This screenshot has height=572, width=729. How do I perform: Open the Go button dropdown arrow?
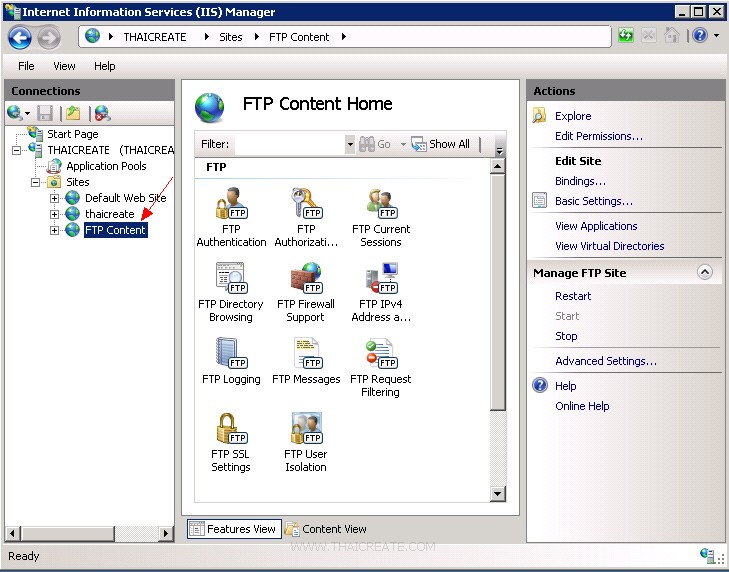(x=403, y=144)
